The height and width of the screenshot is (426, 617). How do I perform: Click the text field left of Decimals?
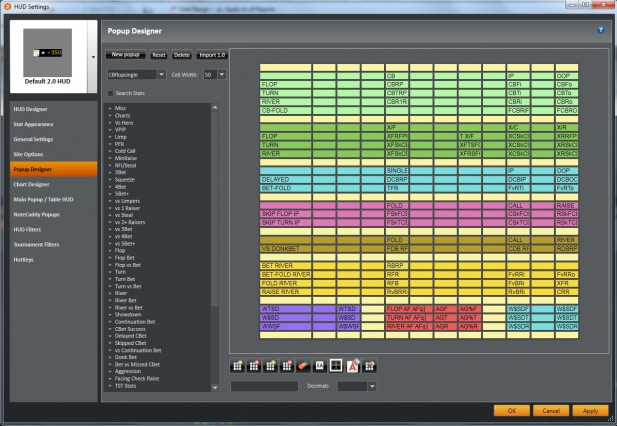tap(264, 386)
